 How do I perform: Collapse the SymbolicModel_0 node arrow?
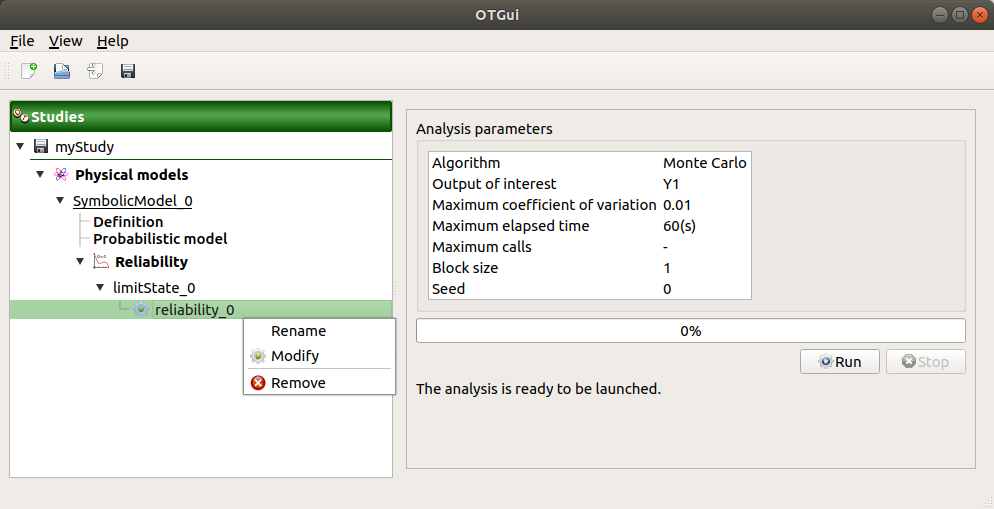(60, 201)
